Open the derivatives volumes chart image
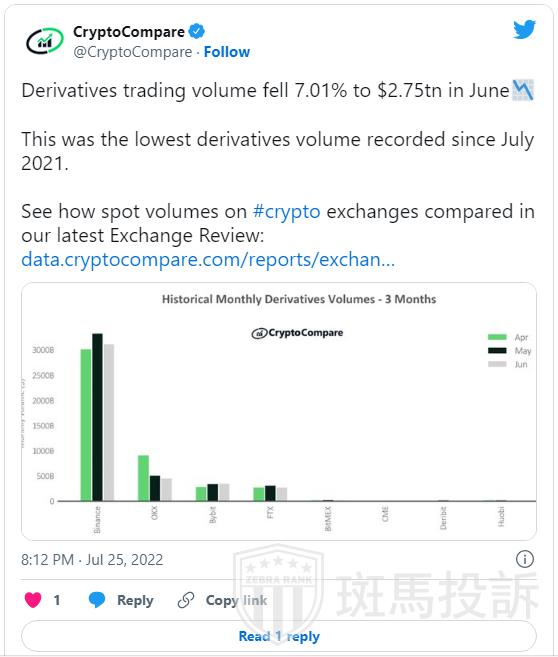 tap(279, 411)
